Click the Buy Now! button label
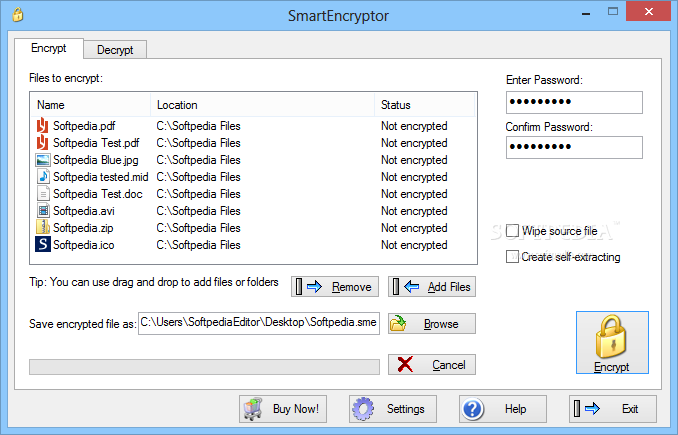678x435 pixels. 296,409
